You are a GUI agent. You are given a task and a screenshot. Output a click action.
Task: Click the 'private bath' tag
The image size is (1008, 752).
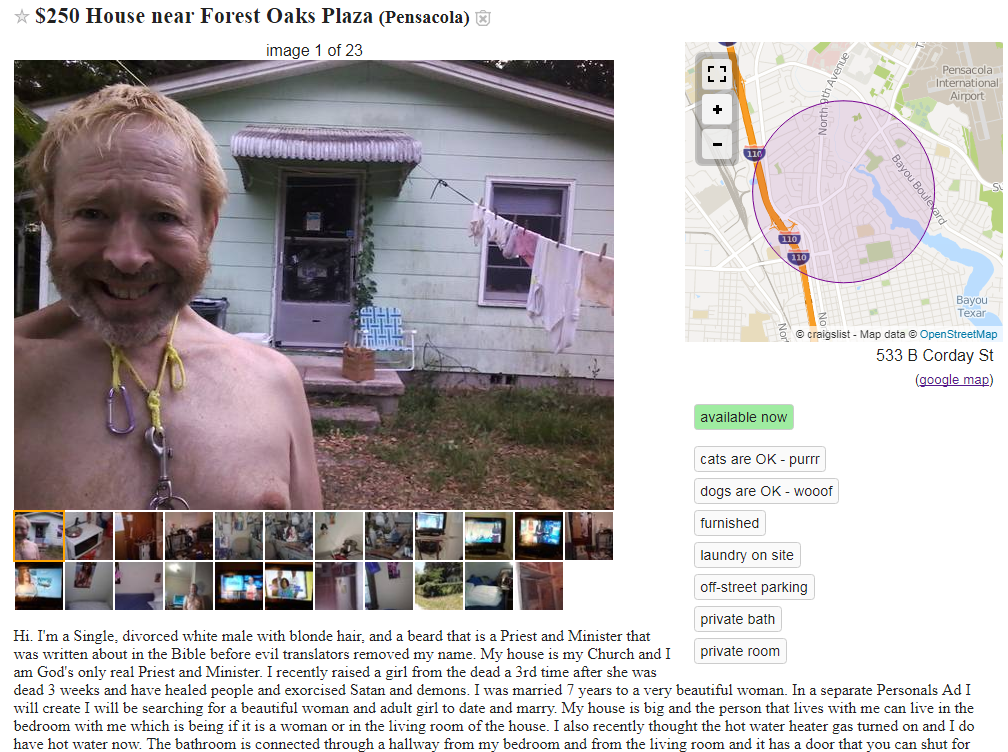point(738,620)
